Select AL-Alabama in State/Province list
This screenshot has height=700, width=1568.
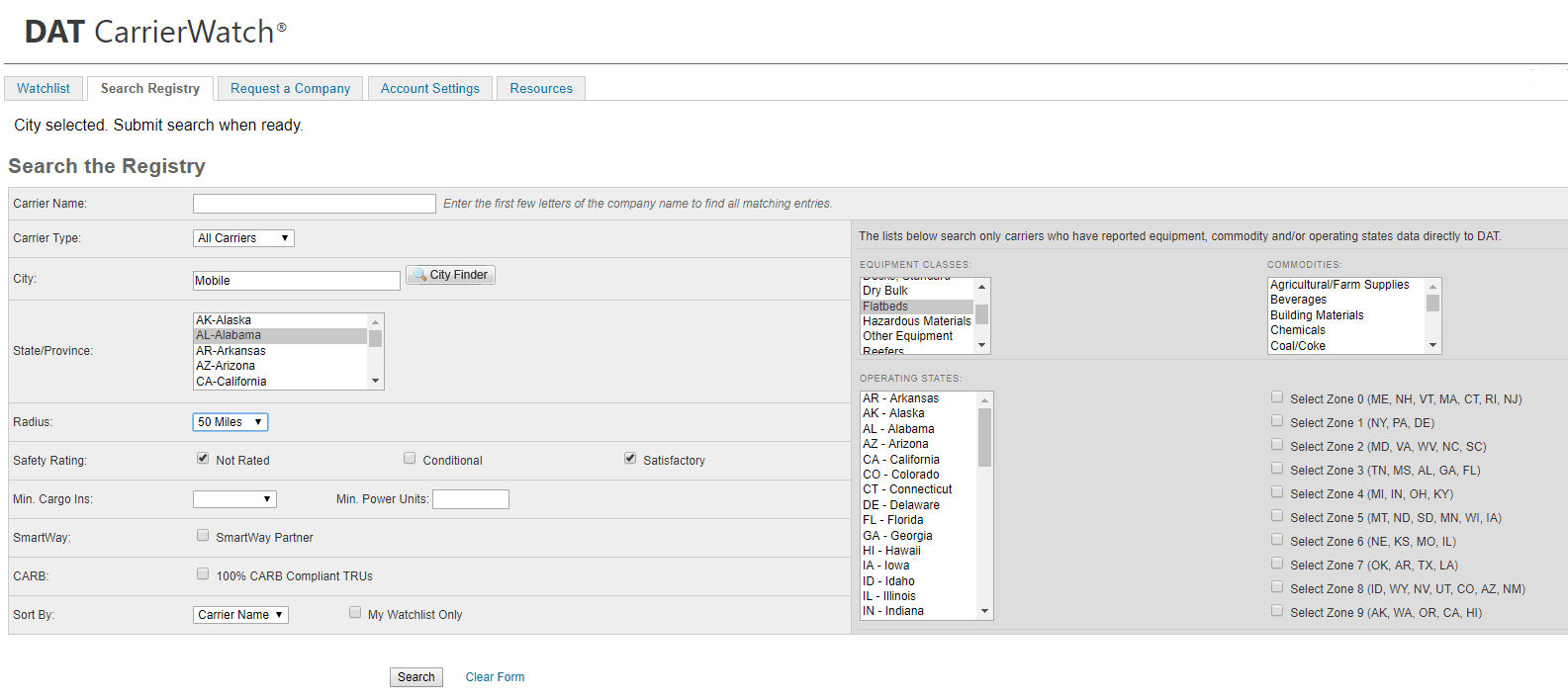(280, 335)
